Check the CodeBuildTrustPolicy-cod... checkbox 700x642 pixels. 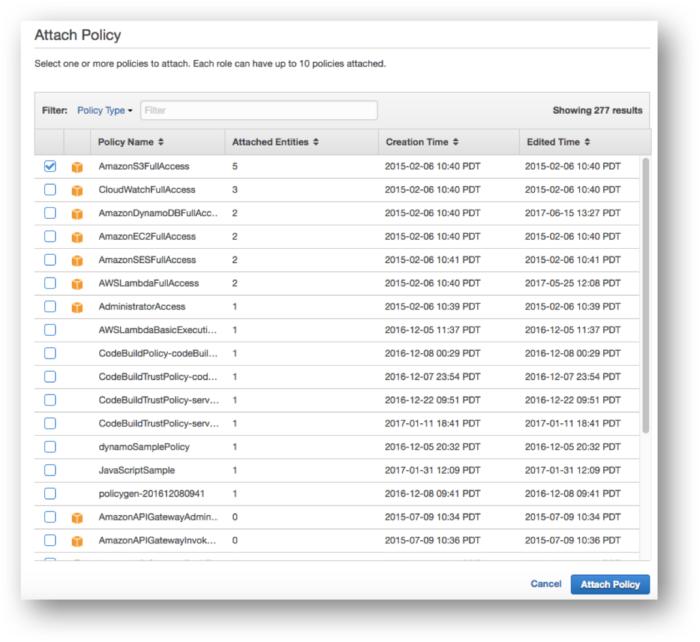(x=50, y=377)
